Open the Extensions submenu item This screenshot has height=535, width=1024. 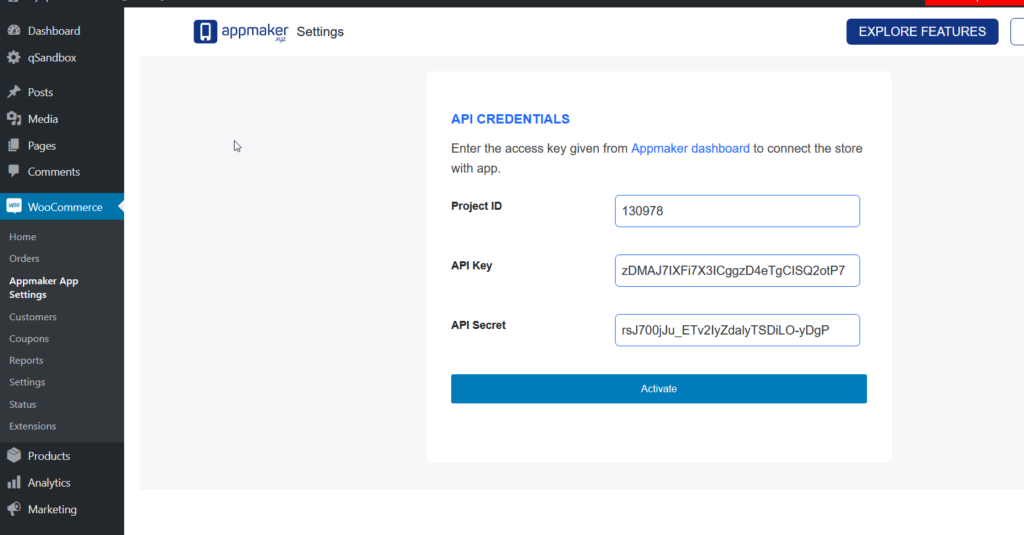coord(33,426)
